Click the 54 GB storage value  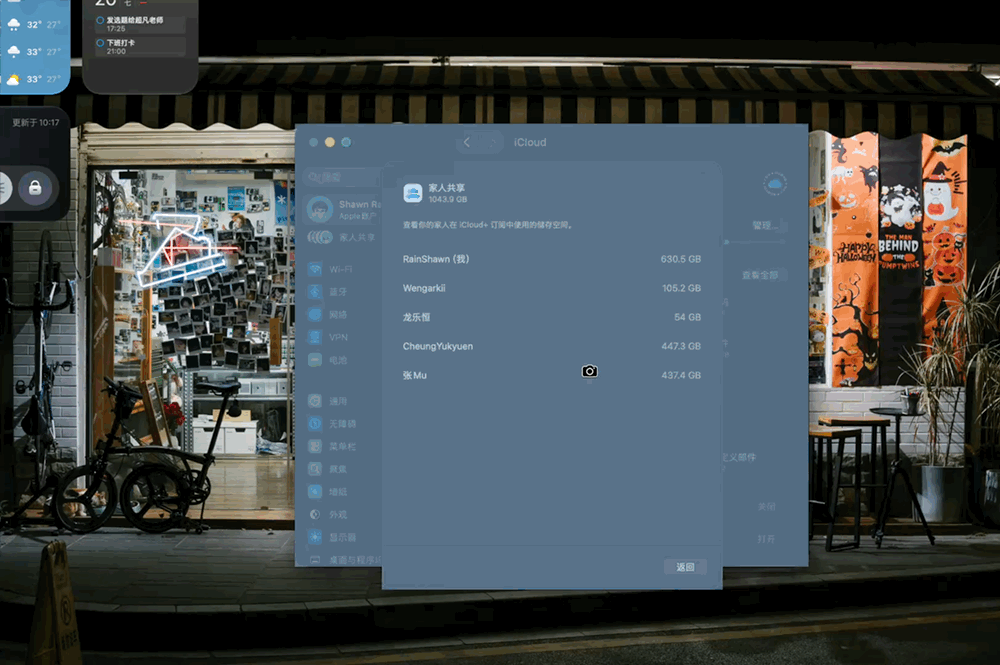[x=688, y=317]
